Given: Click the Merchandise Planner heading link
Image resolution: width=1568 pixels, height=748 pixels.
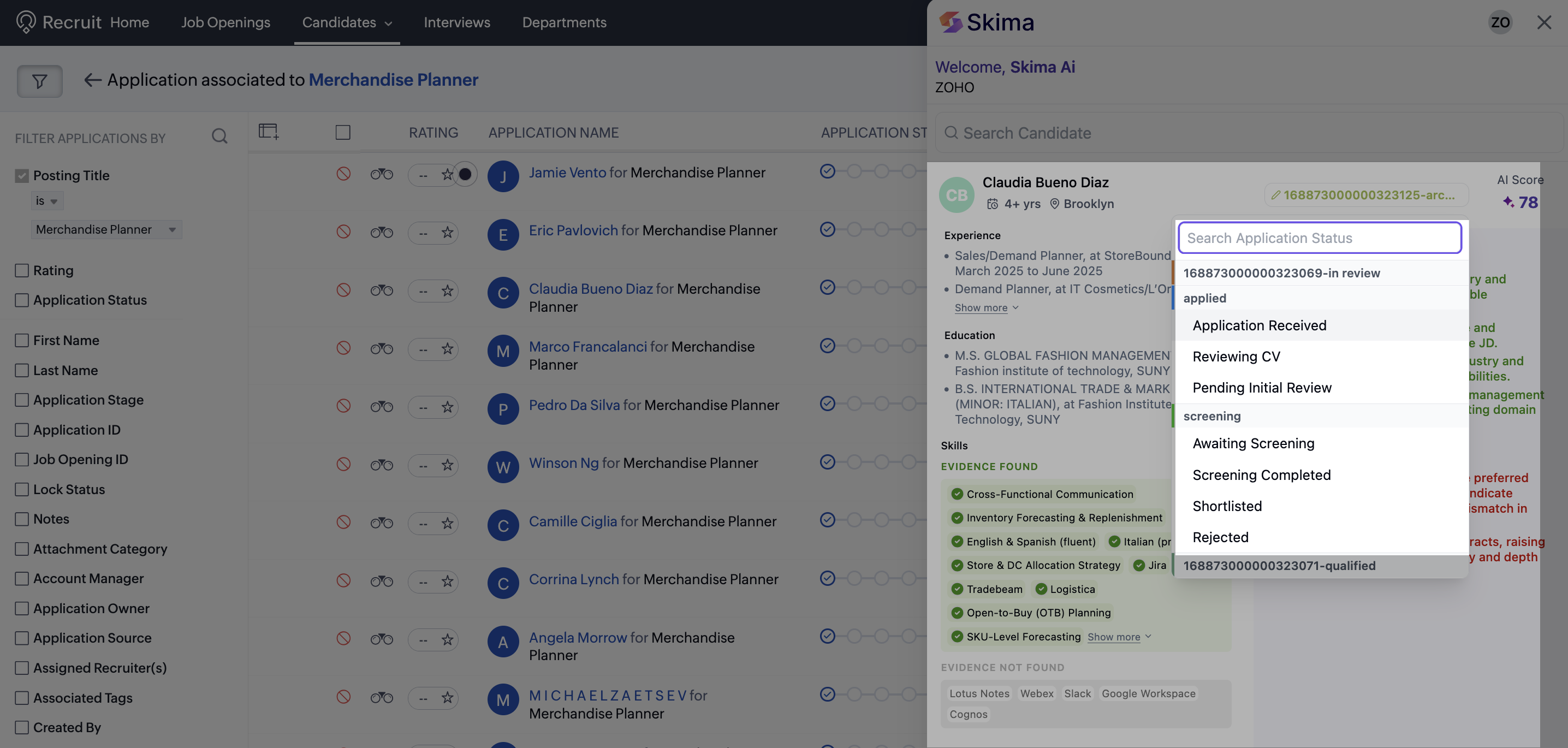Looking at the screenshot, I should click(393, 80).
